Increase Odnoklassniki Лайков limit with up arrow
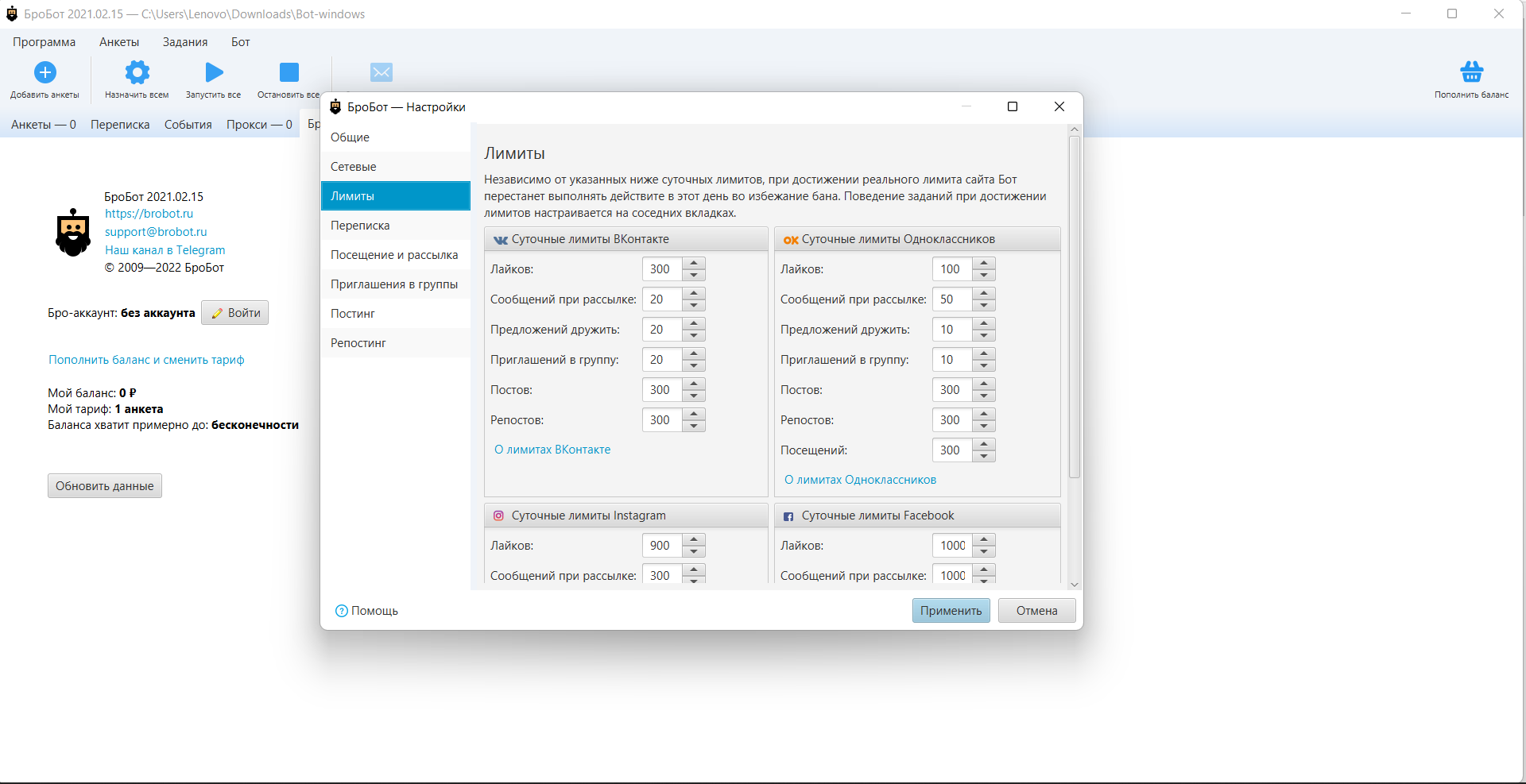 tap(984, 263)
